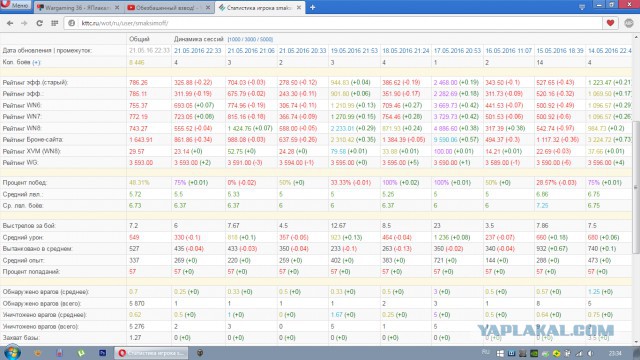Click overall Рейтинг WN8 value 743.27
The image size is (640, 360).
[138, 128]
